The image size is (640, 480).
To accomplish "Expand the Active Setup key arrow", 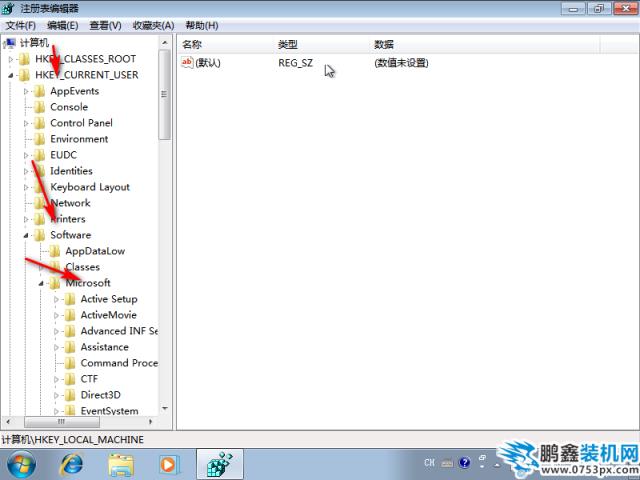I will [x=56, y=299].
